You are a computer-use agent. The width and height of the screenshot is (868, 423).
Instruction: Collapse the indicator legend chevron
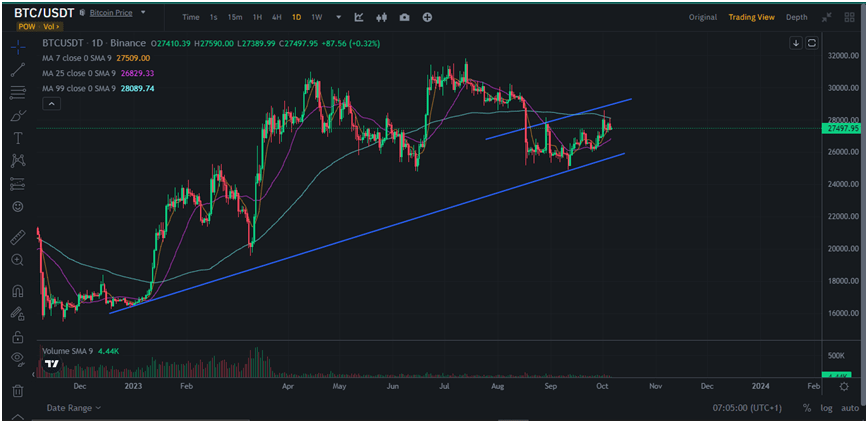[49, 104]
